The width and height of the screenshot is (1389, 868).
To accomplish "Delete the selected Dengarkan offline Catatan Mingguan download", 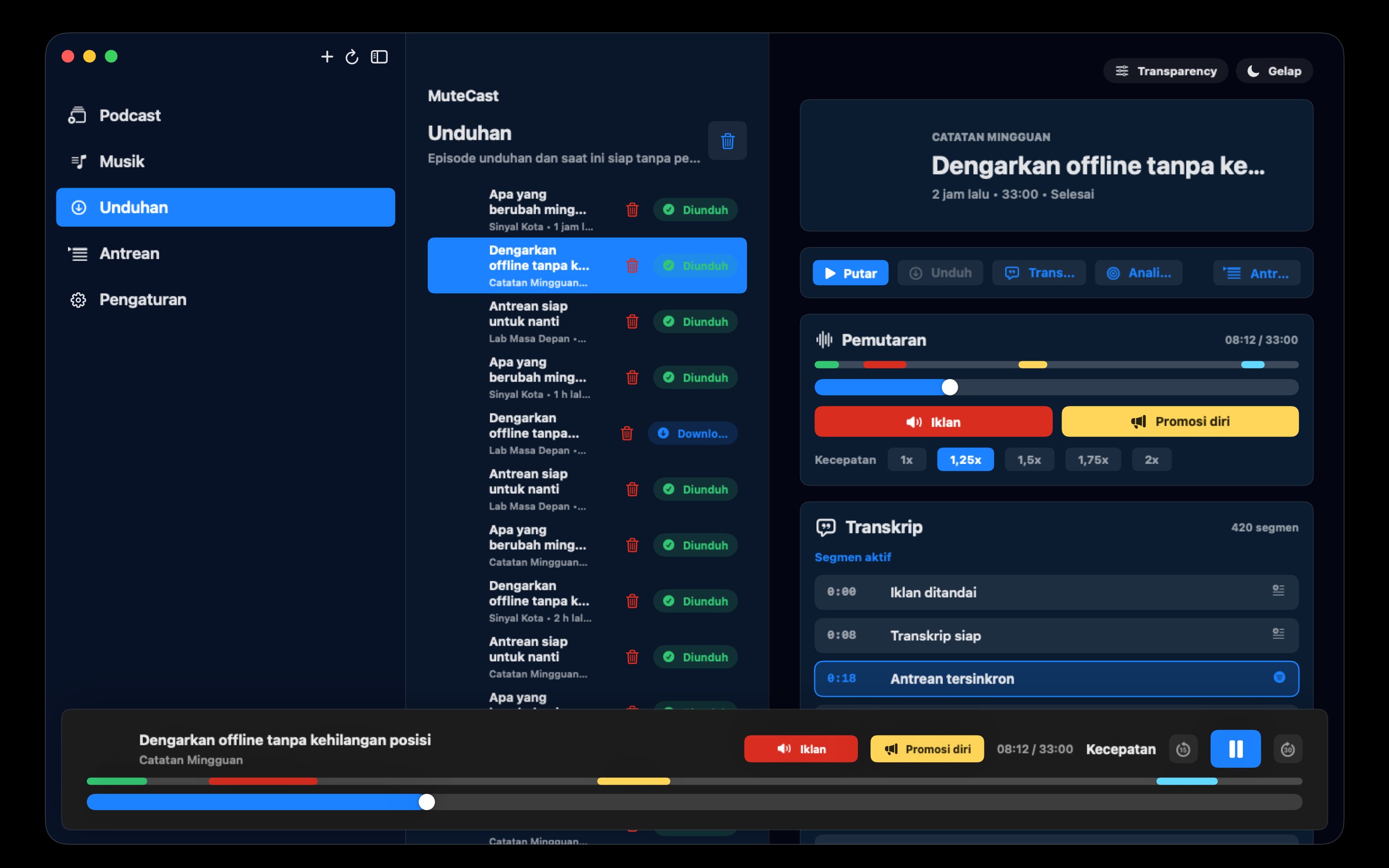I will pyautogui.click(x=632, y=265).
